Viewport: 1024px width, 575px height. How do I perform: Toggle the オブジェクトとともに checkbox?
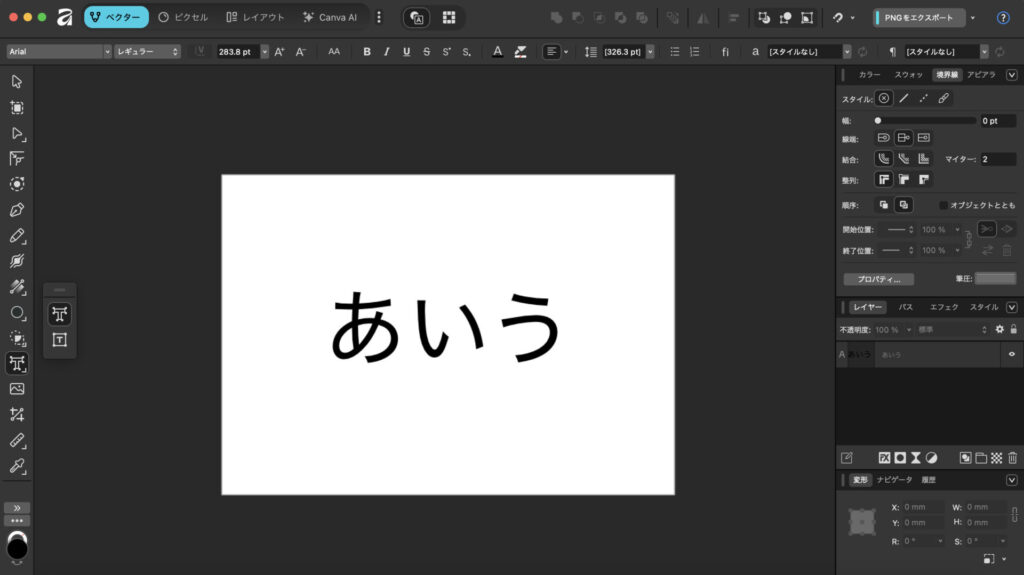click(943, 205)
